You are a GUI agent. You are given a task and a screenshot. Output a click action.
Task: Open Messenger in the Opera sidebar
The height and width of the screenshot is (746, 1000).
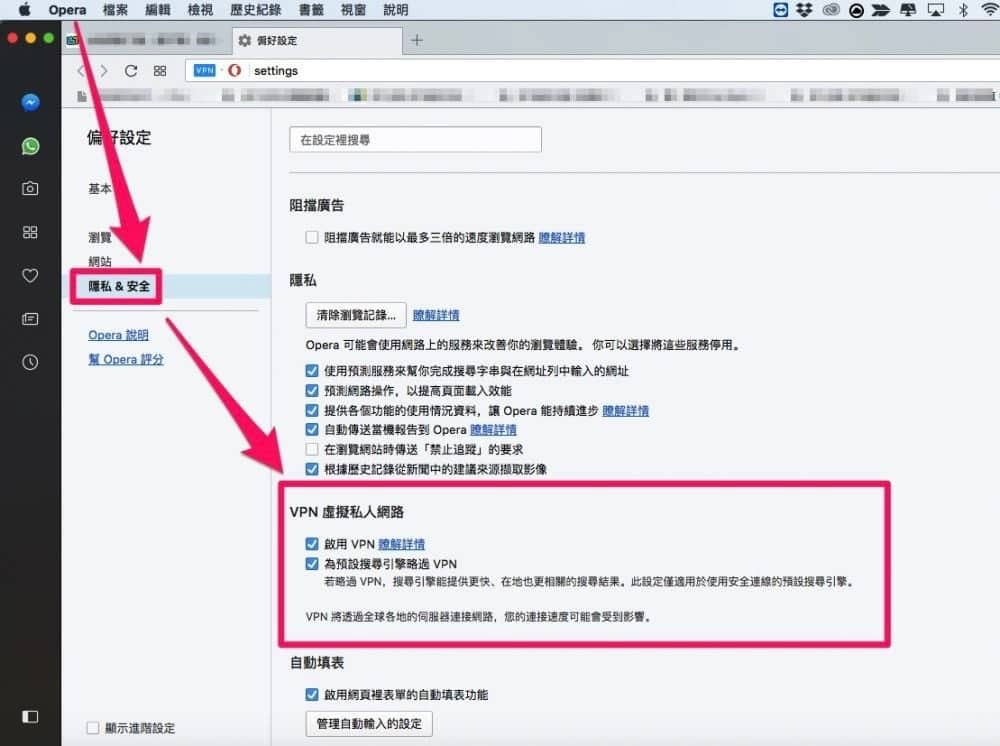(30, 102)
